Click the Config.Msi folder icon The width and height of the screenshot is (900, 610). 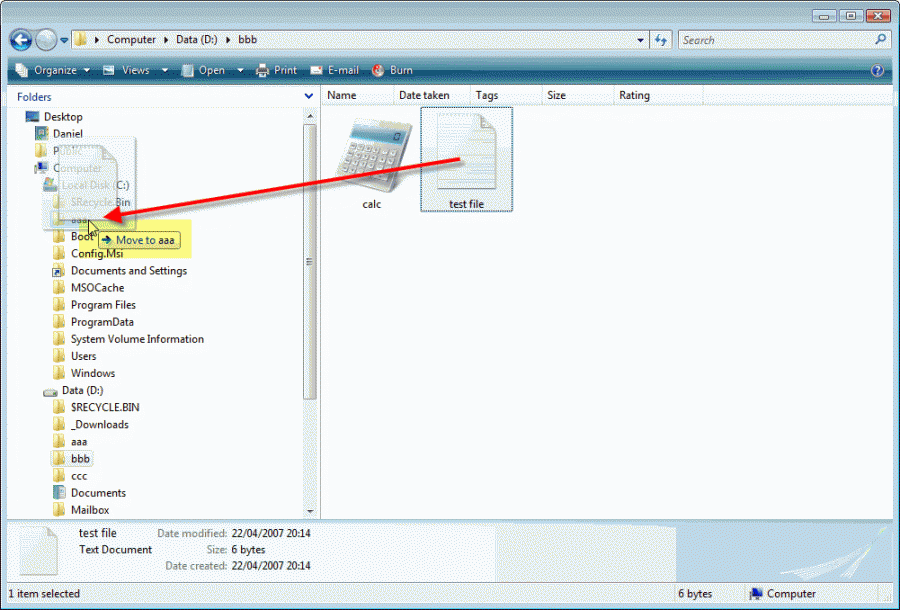point(59,253)
